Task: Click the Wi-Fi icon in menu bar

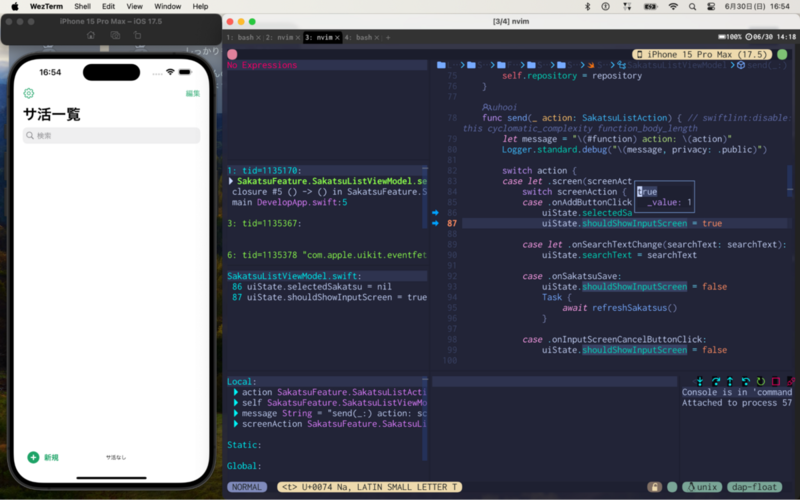Action: (673, 7)
